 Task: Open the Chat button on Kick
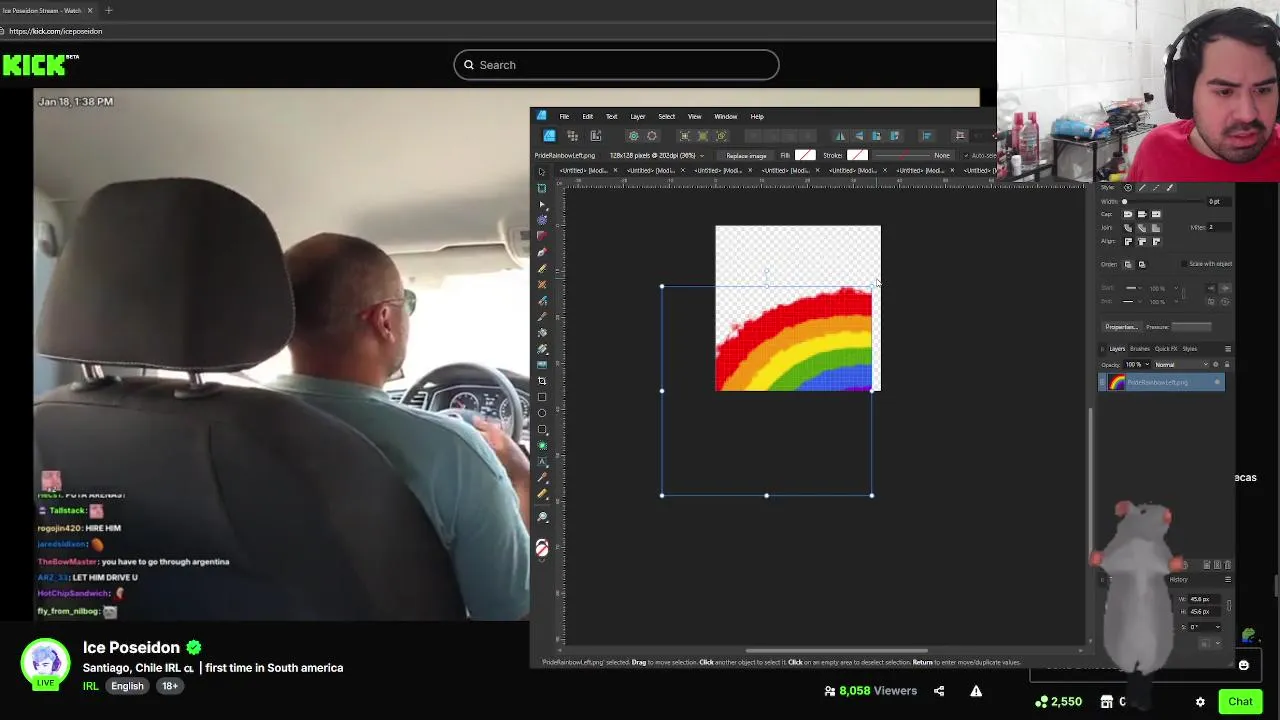(1241, 702)
